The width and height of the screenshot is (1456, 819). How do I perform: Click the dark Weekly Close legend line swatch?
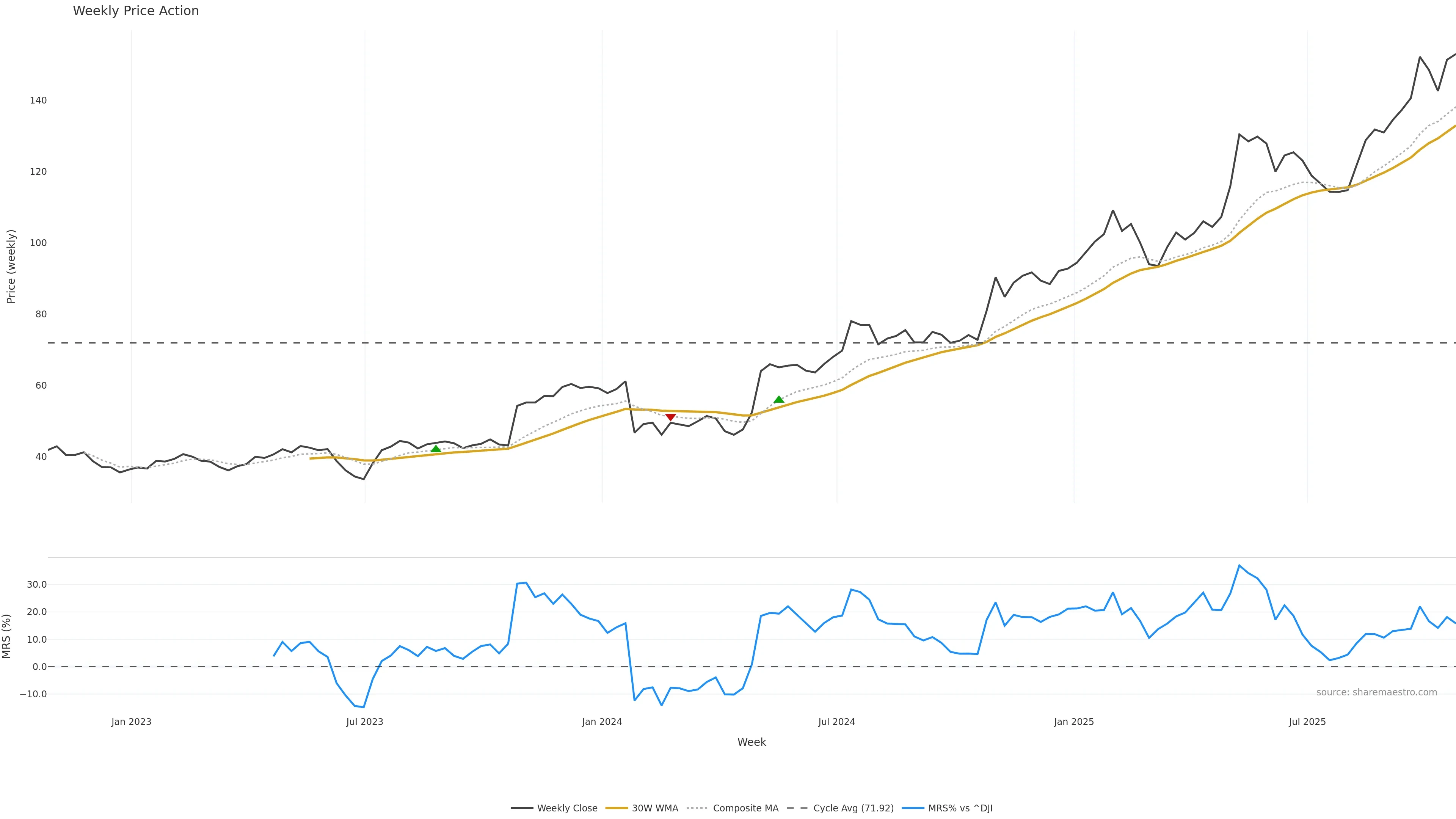coord(522,808)
